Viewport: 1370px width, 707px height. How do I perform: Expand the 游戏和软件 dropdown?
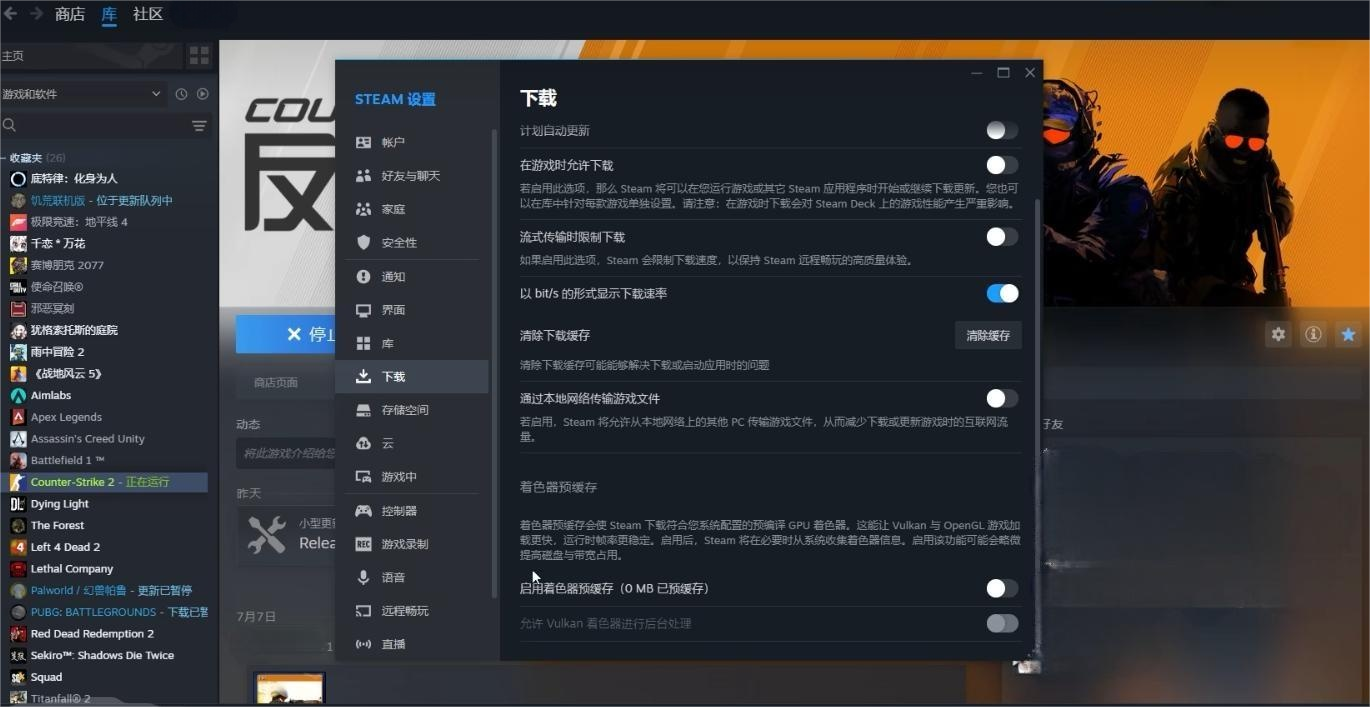(156, 94)
